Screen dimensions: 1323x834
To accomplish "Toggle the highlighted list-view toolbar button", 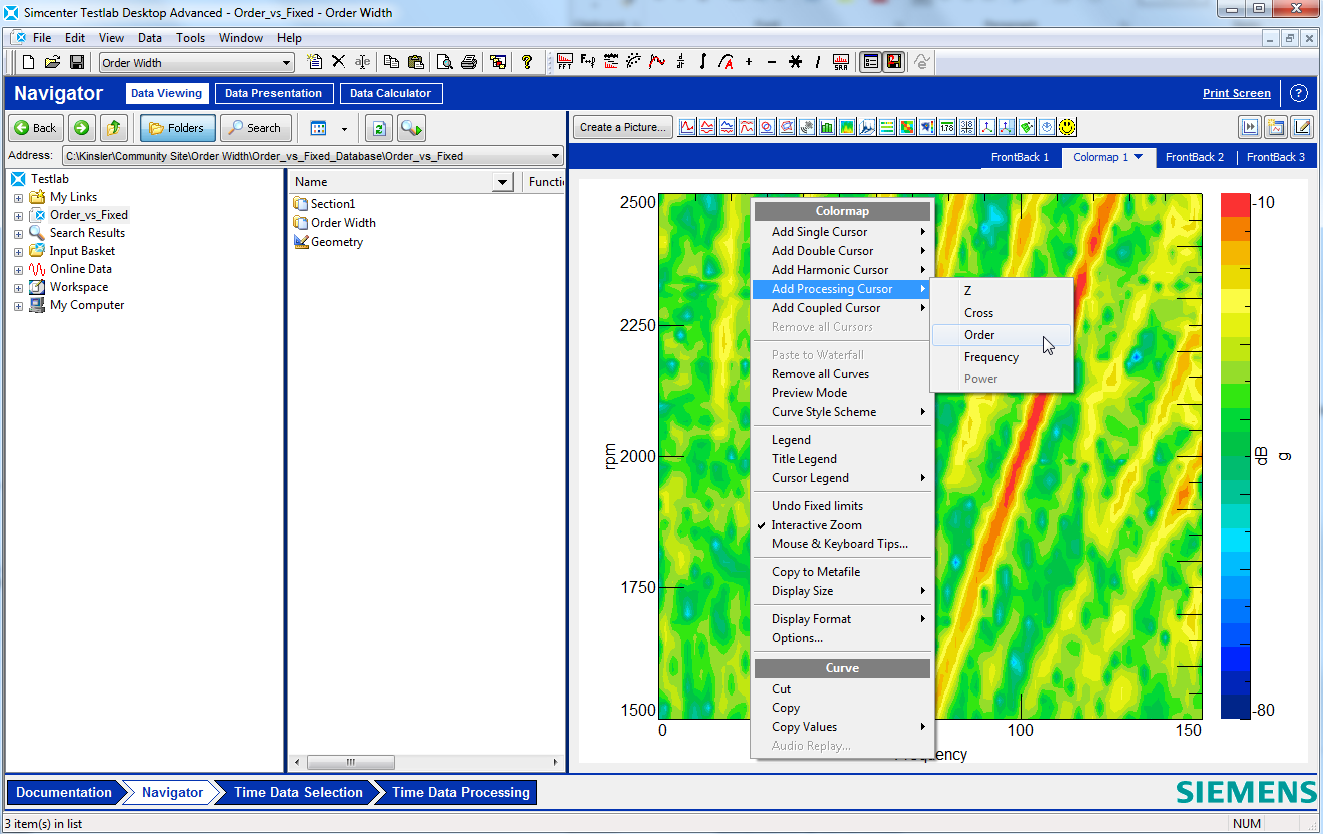I will pyautogui.click(x=871, y=62).
